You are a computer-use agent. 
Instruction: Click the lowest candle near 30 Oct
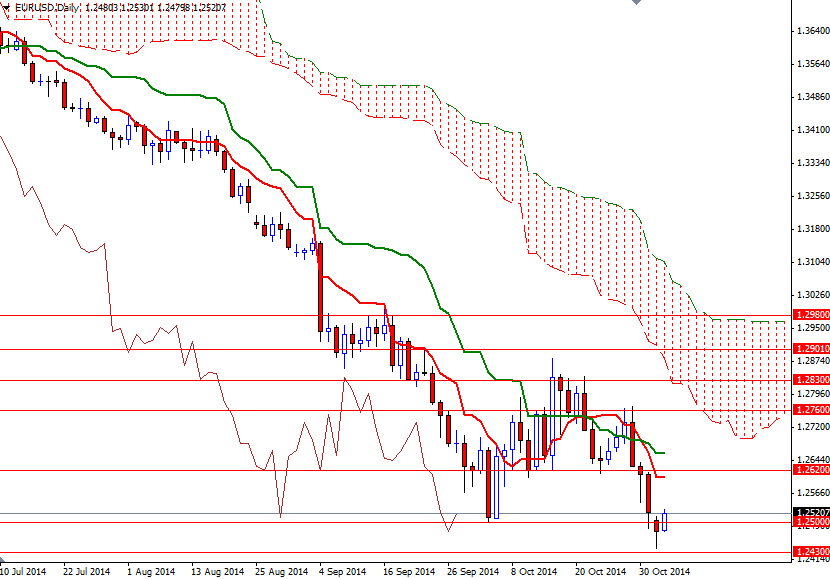(657, 525)
